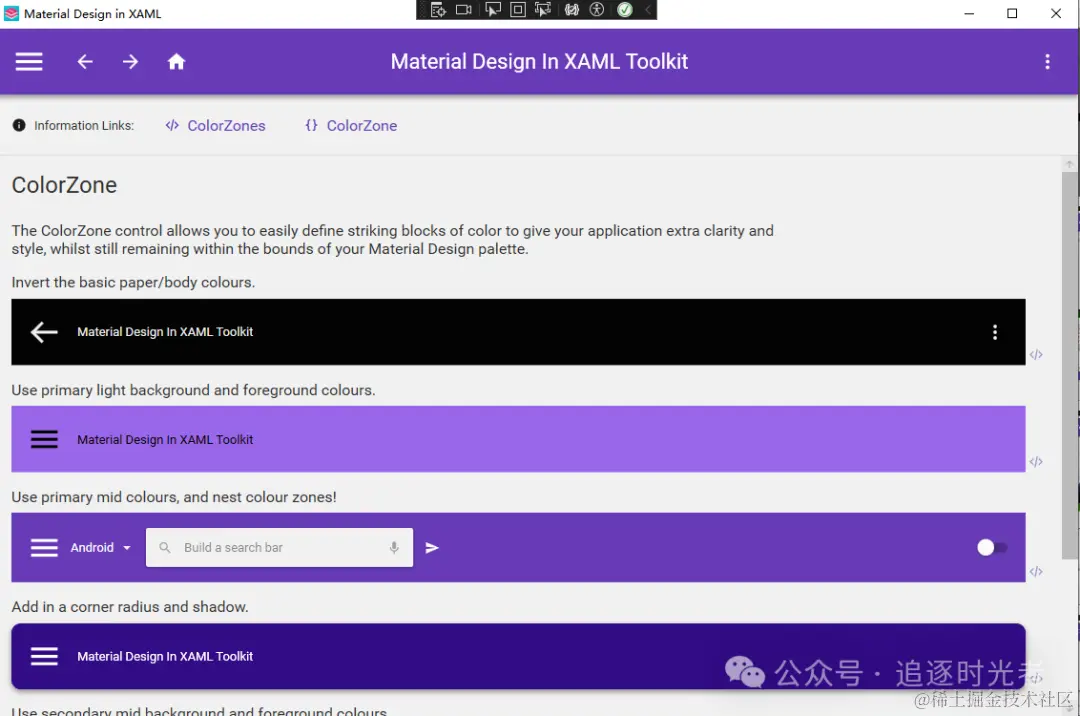Toggle display layout adorners in debug toolbar
Screen dimensions: 1080x716
click(x=518, y=10)
